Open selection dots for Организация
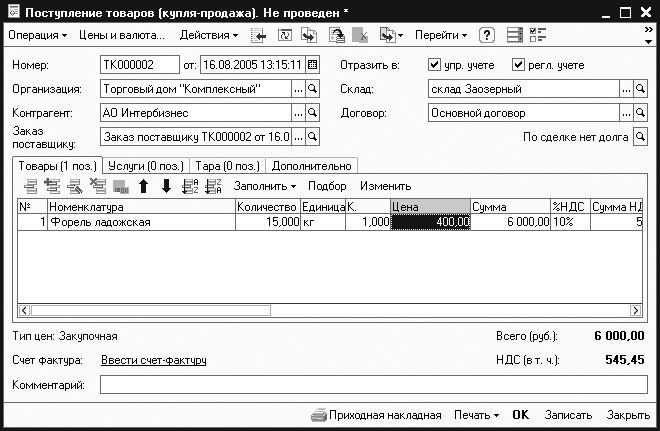Viewport: 660px width, 431px height. (298, 89)
